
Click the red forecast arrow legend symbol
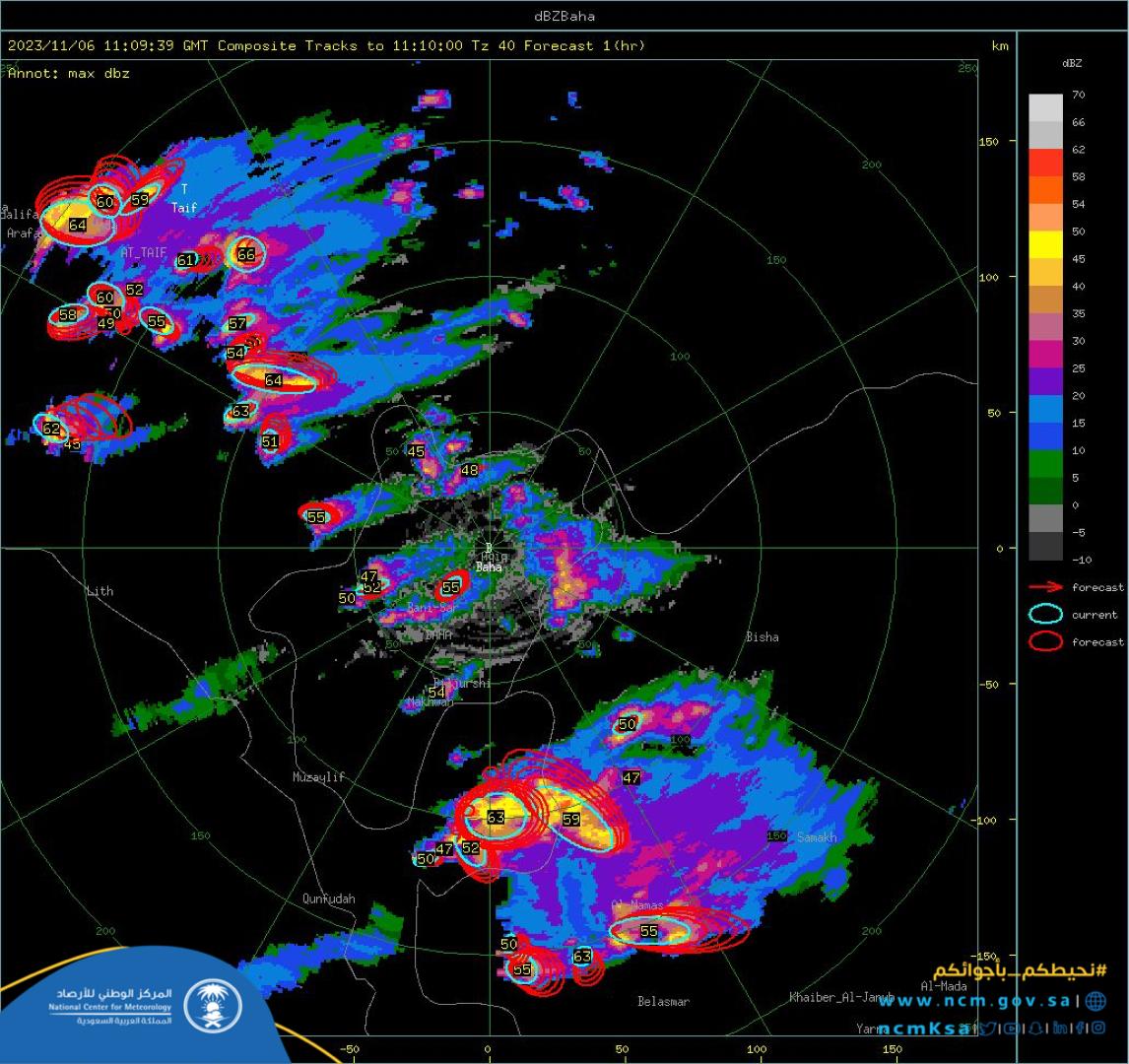point(1045,587)
